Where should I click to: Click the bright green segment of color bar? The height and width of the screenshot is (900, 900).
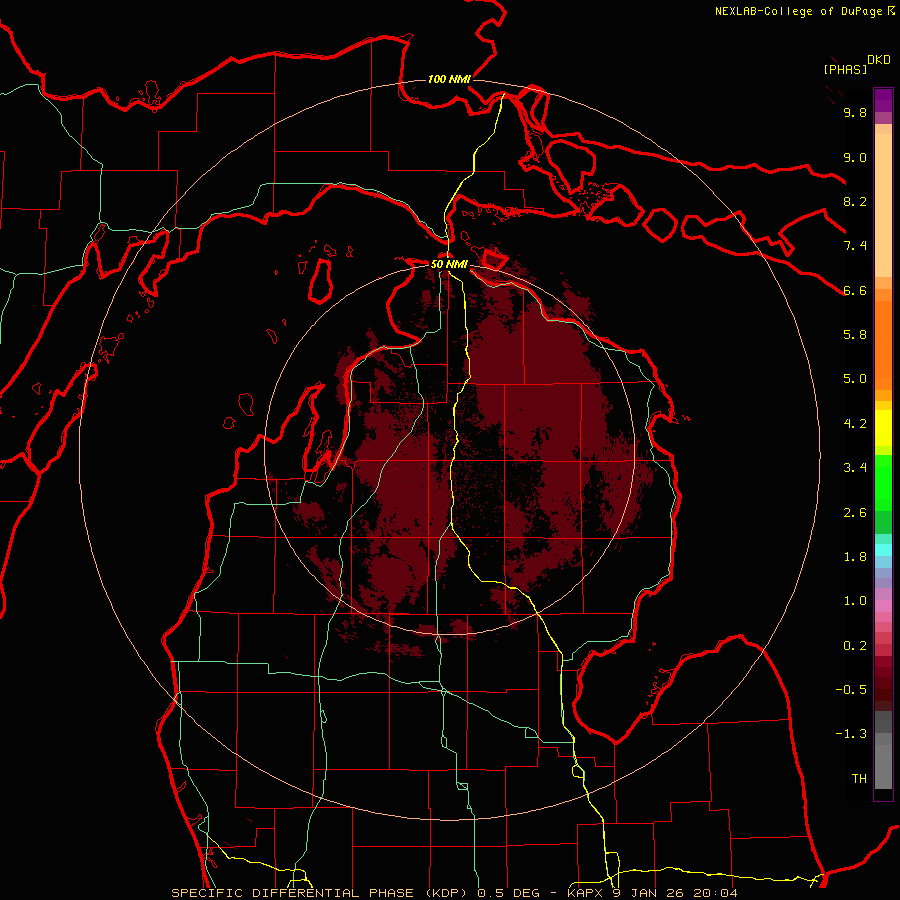click(883, 482)
